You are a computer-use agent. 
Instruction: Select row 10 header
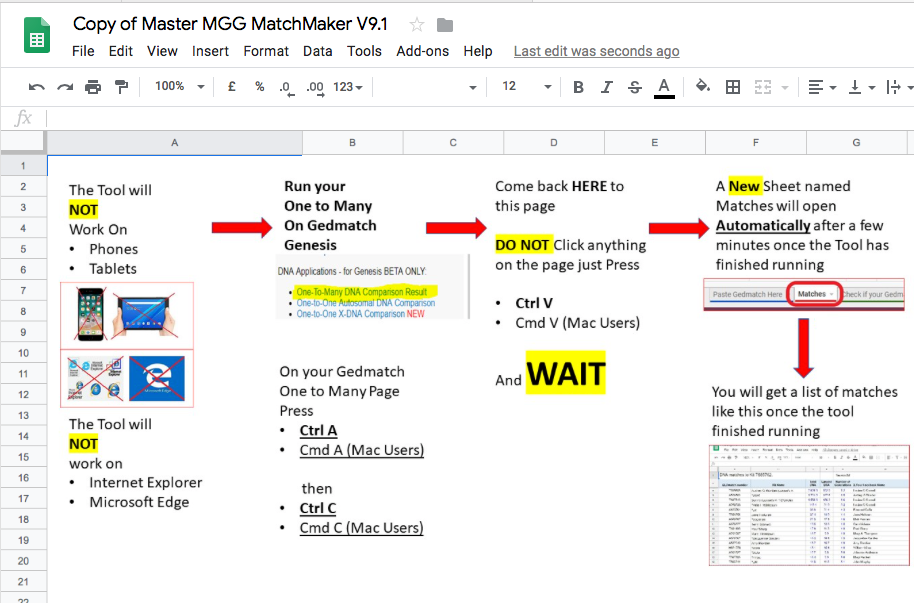(23, 353)
